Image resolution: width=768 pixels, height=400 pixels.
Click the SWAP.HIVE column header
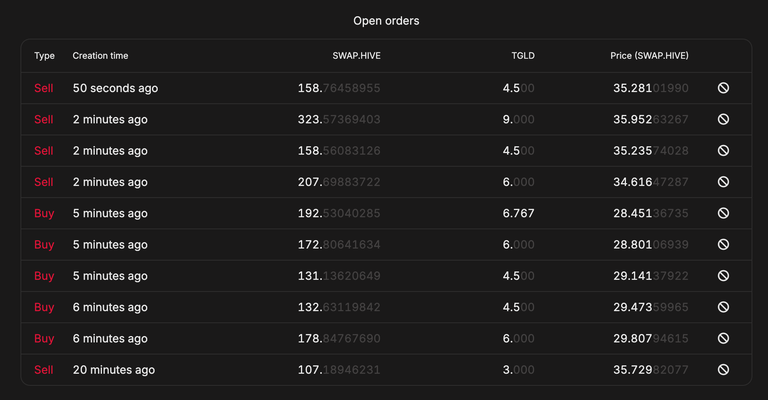[356, 56]
